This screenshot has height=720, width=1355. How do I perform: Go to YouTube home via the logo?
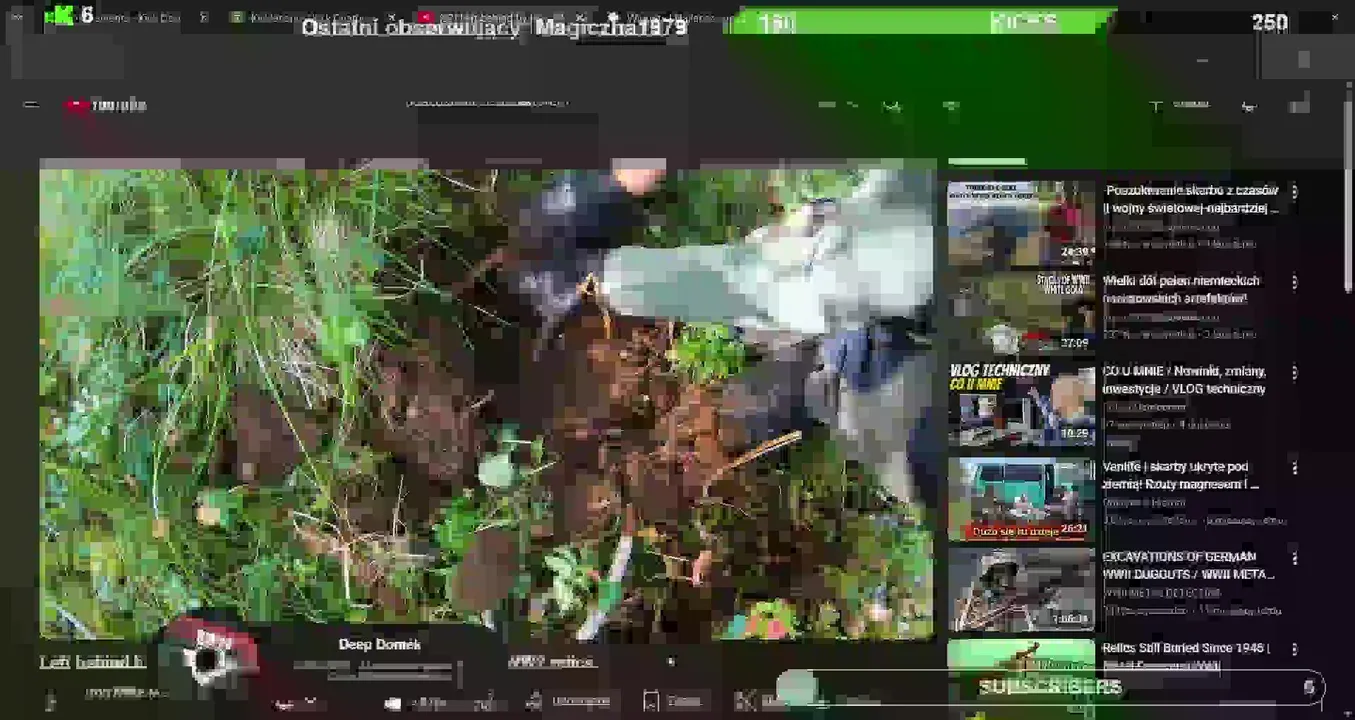click(106, 105)
